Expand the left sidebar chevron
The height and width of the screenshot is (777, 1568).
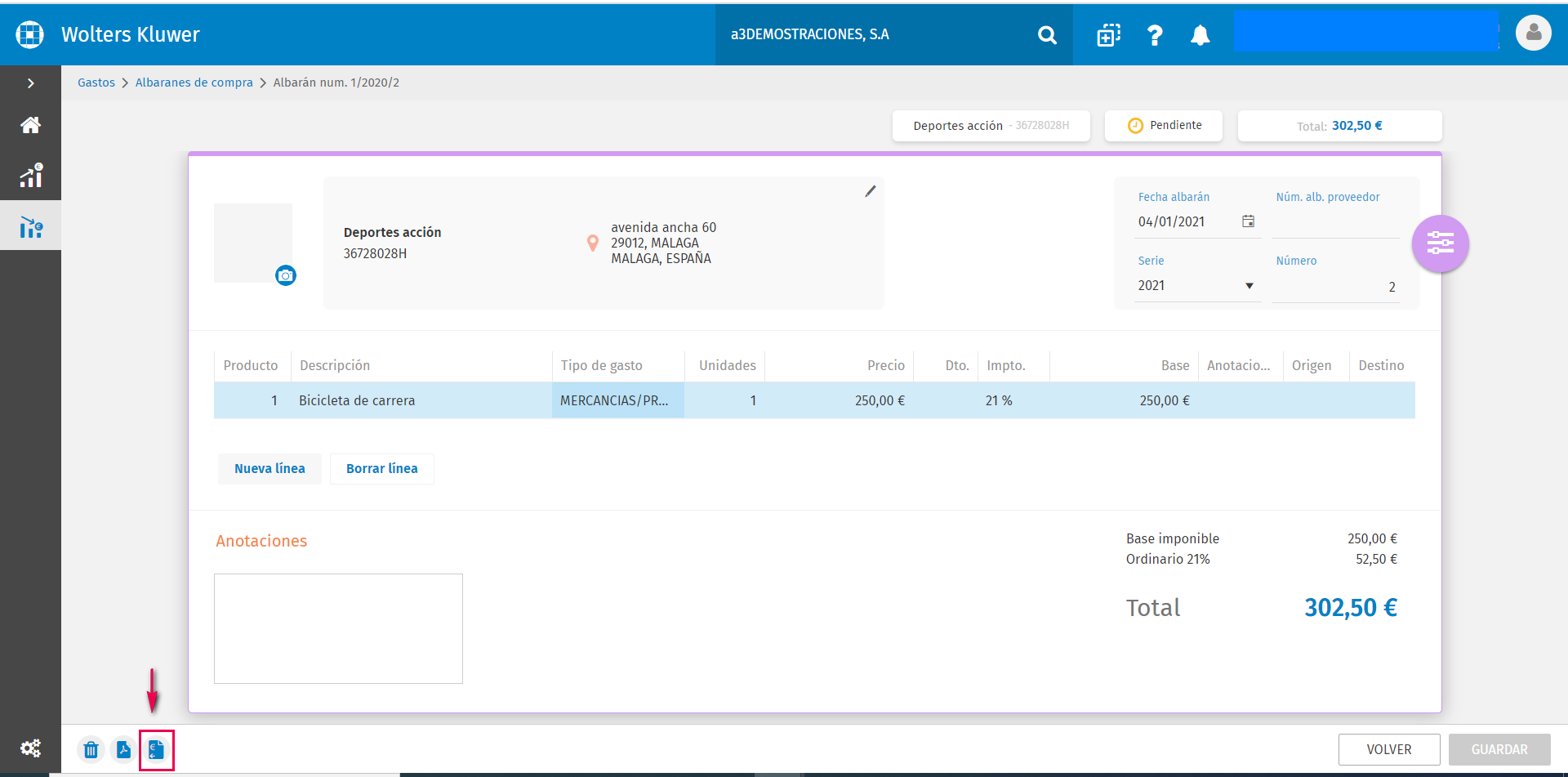pos(30,83)
